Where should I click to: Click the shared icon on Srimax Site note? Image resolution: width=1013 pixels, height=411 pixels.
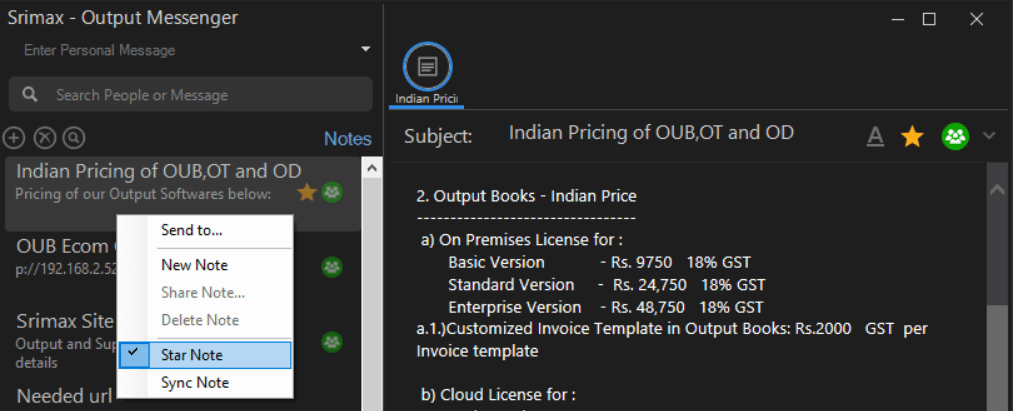332,341
